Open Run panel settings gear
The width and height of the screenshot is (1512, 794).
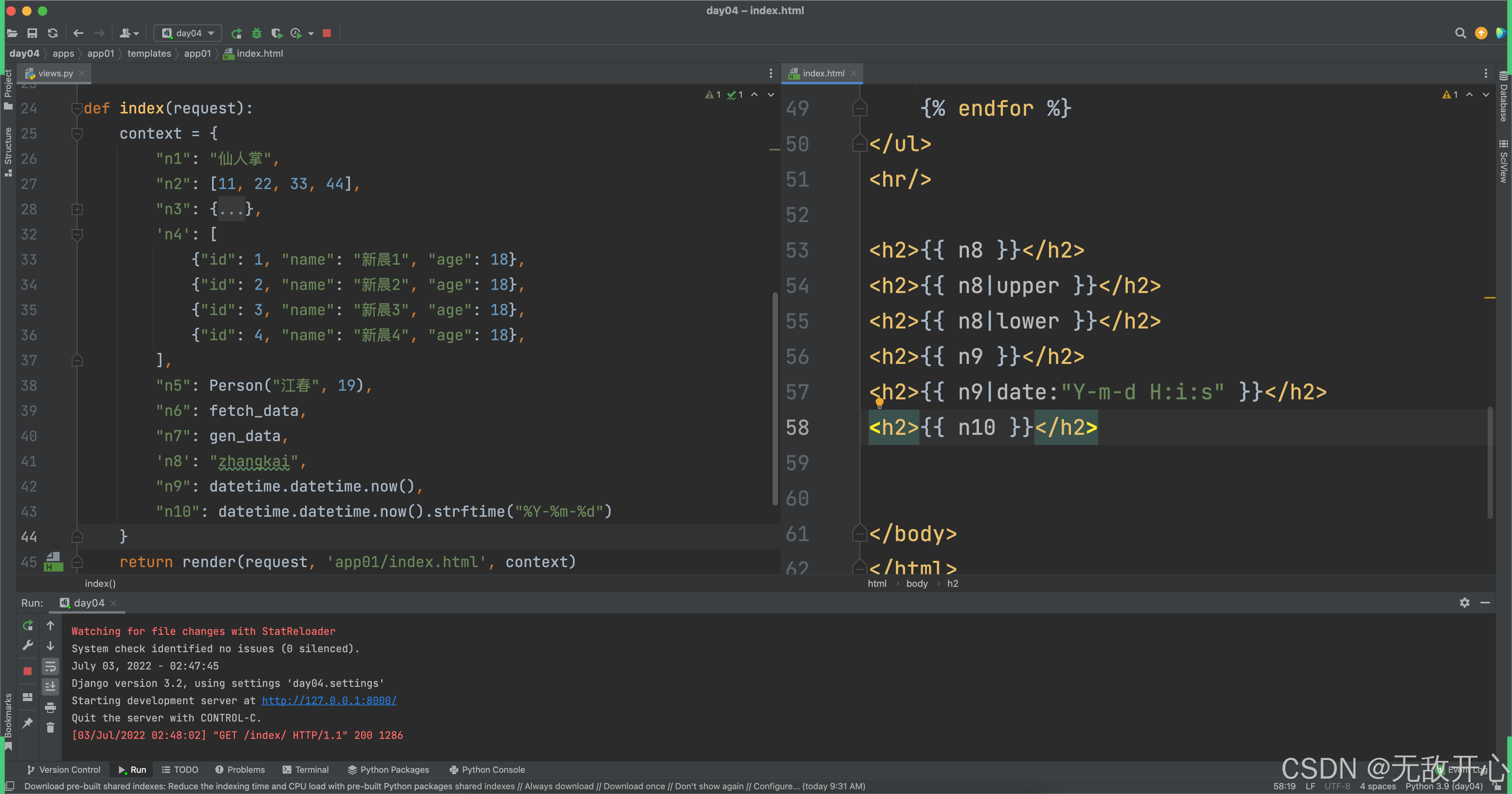click(1464, 603)
